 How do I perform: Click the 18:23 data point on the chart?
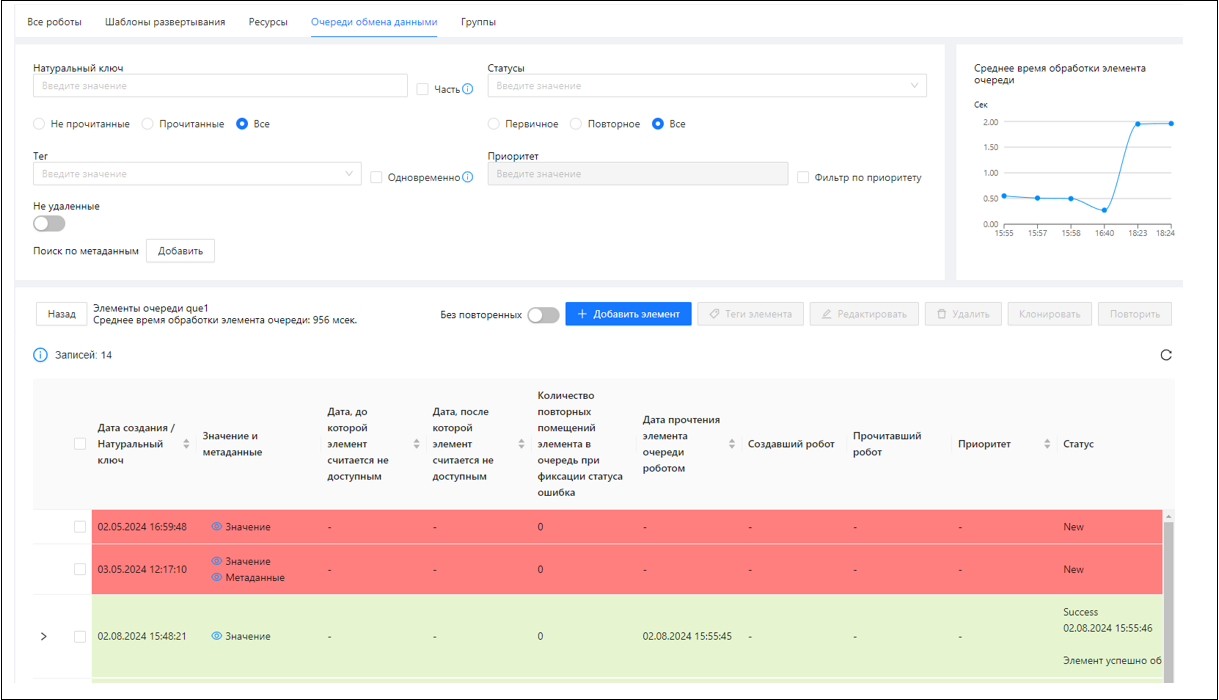click(x=1138, y=124)
